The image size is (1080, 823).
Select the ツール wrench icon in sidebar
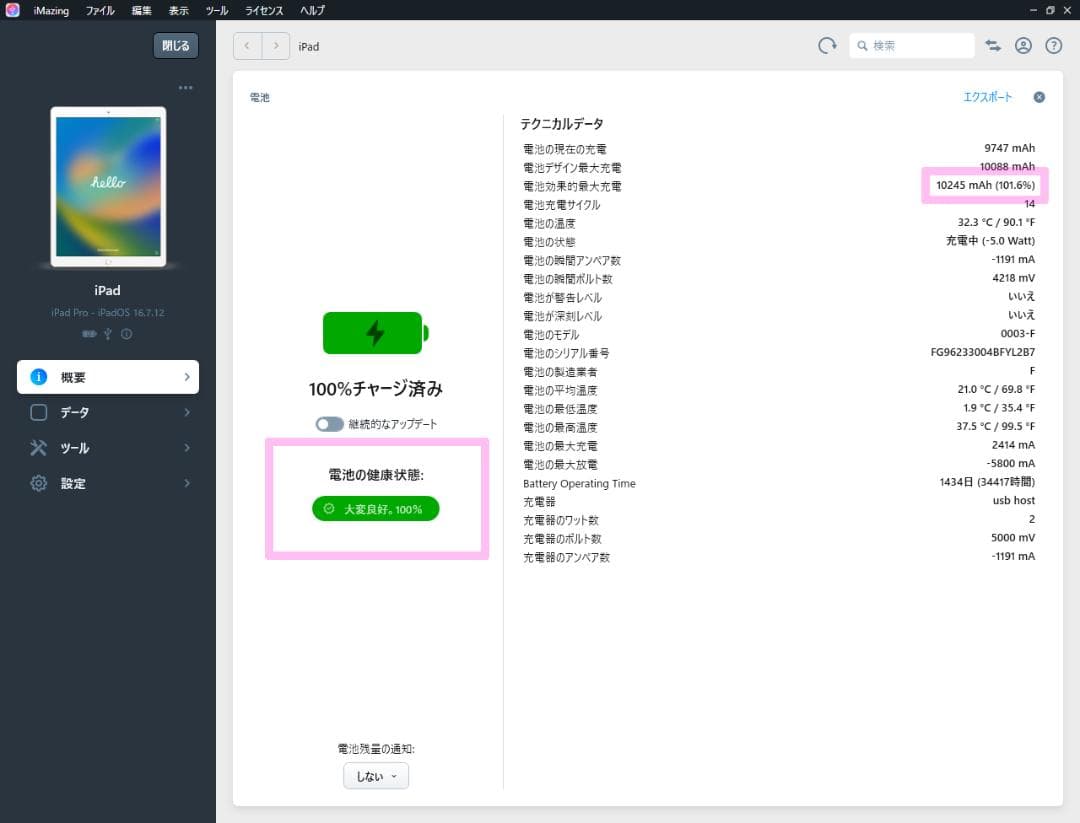pyautogui.click(x=38, y=448)
